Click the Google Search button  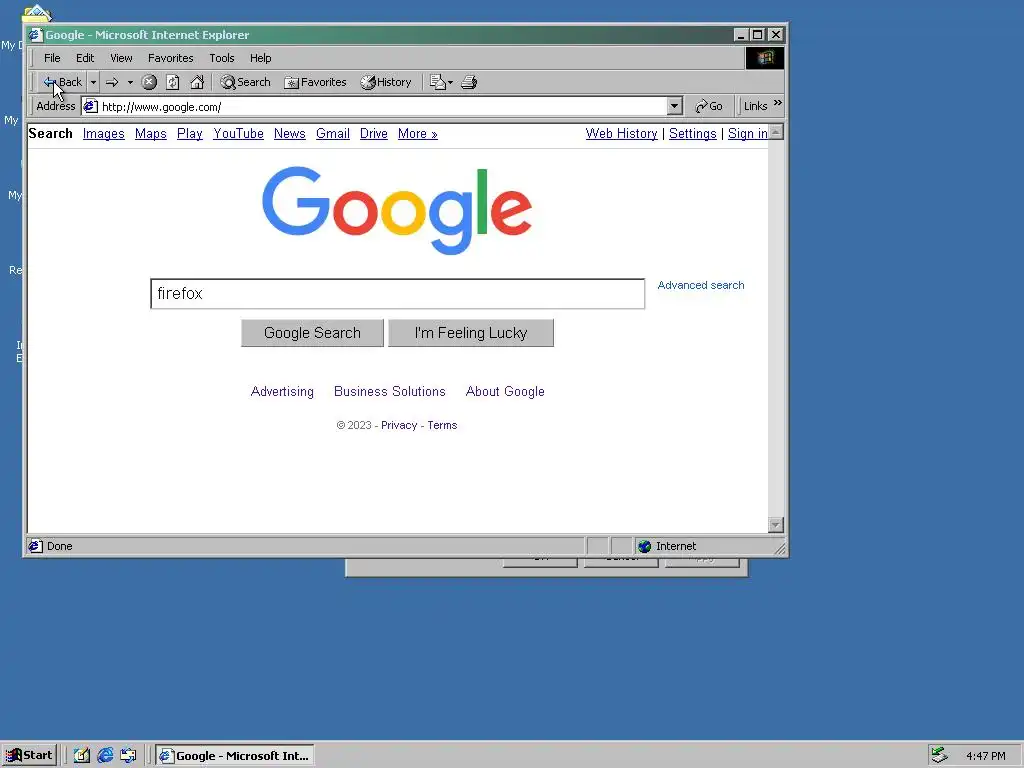point(312,332)
